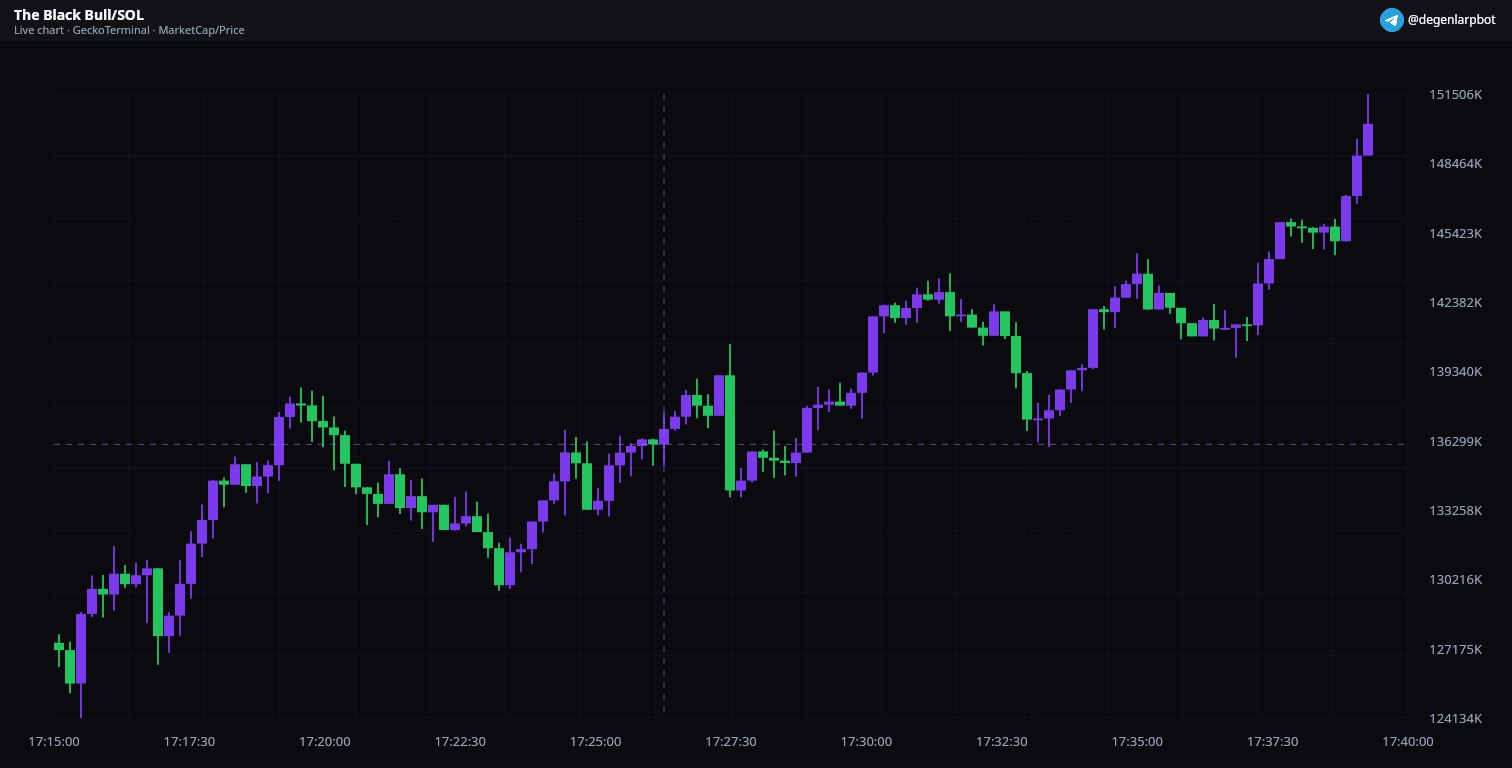Select the 133258K price label
The height and width of the screenshot is (768, 1512).
tap(1455, 510)
